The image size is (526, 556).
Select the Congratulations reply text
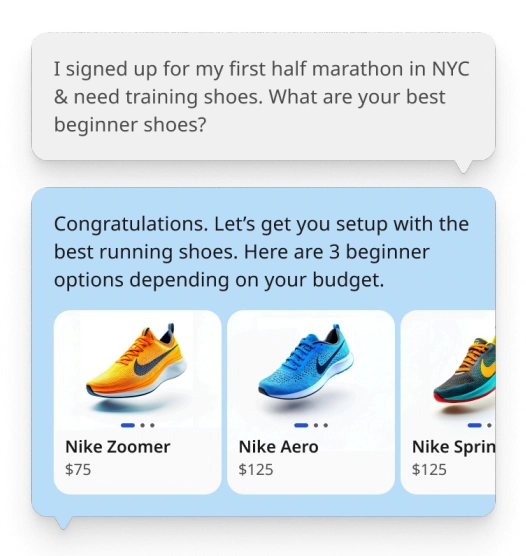click(261, 252)
